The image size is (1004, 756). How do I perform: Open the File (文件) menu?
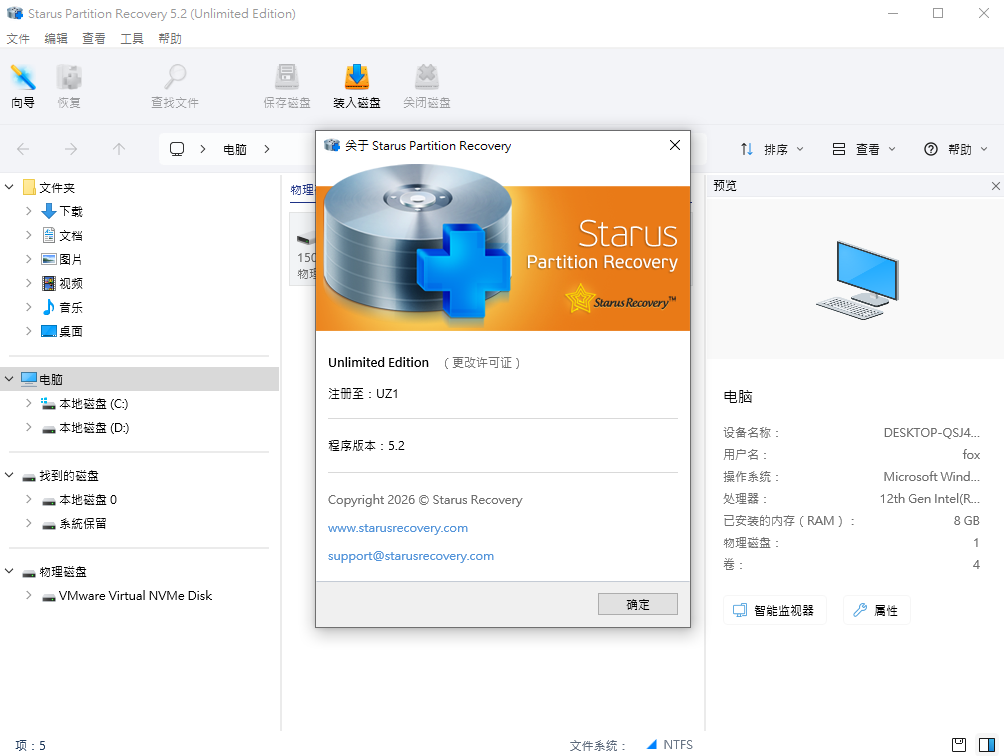tap(18, 39)
